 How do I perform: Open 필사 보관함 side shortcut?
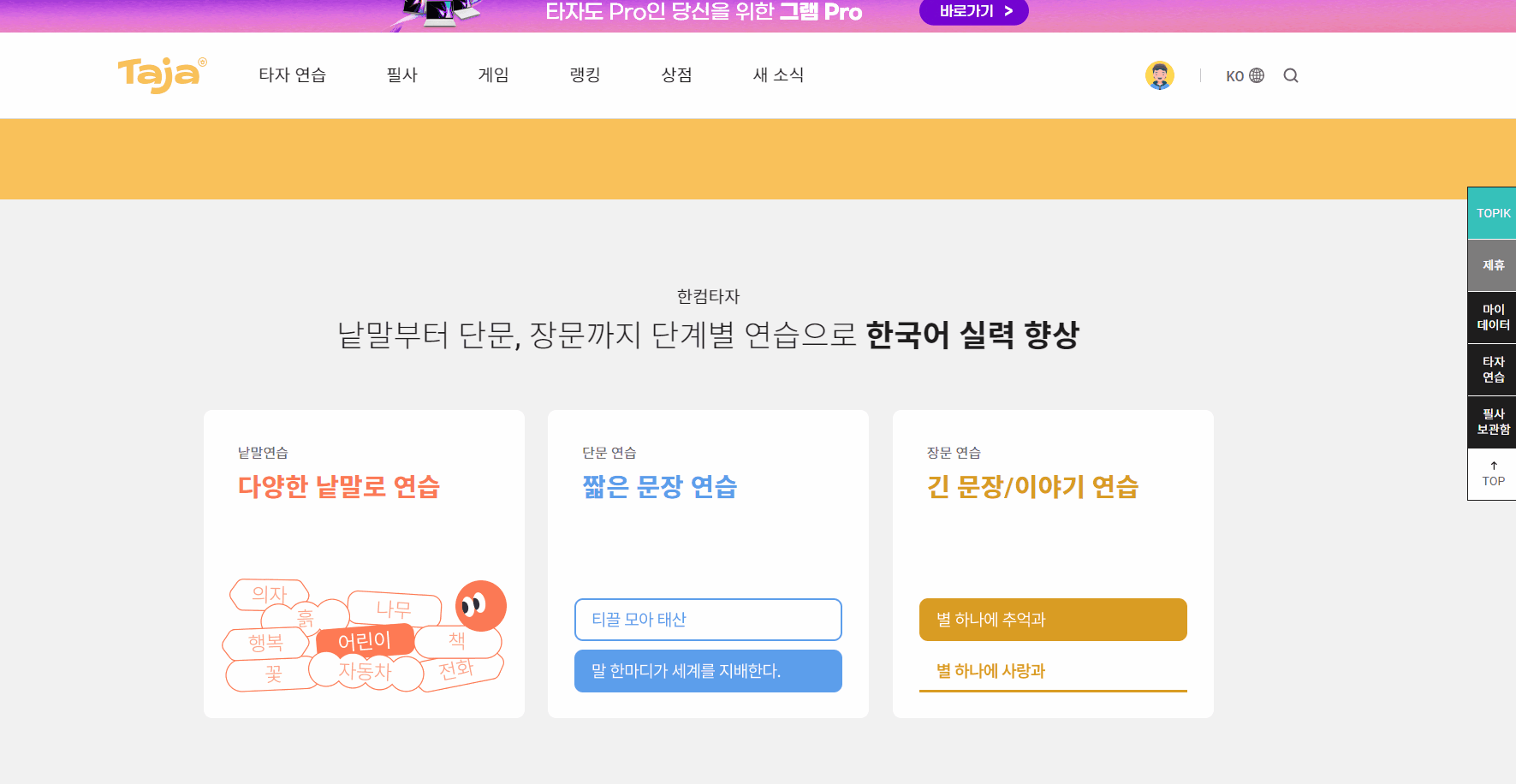[x=1492, y=422]
